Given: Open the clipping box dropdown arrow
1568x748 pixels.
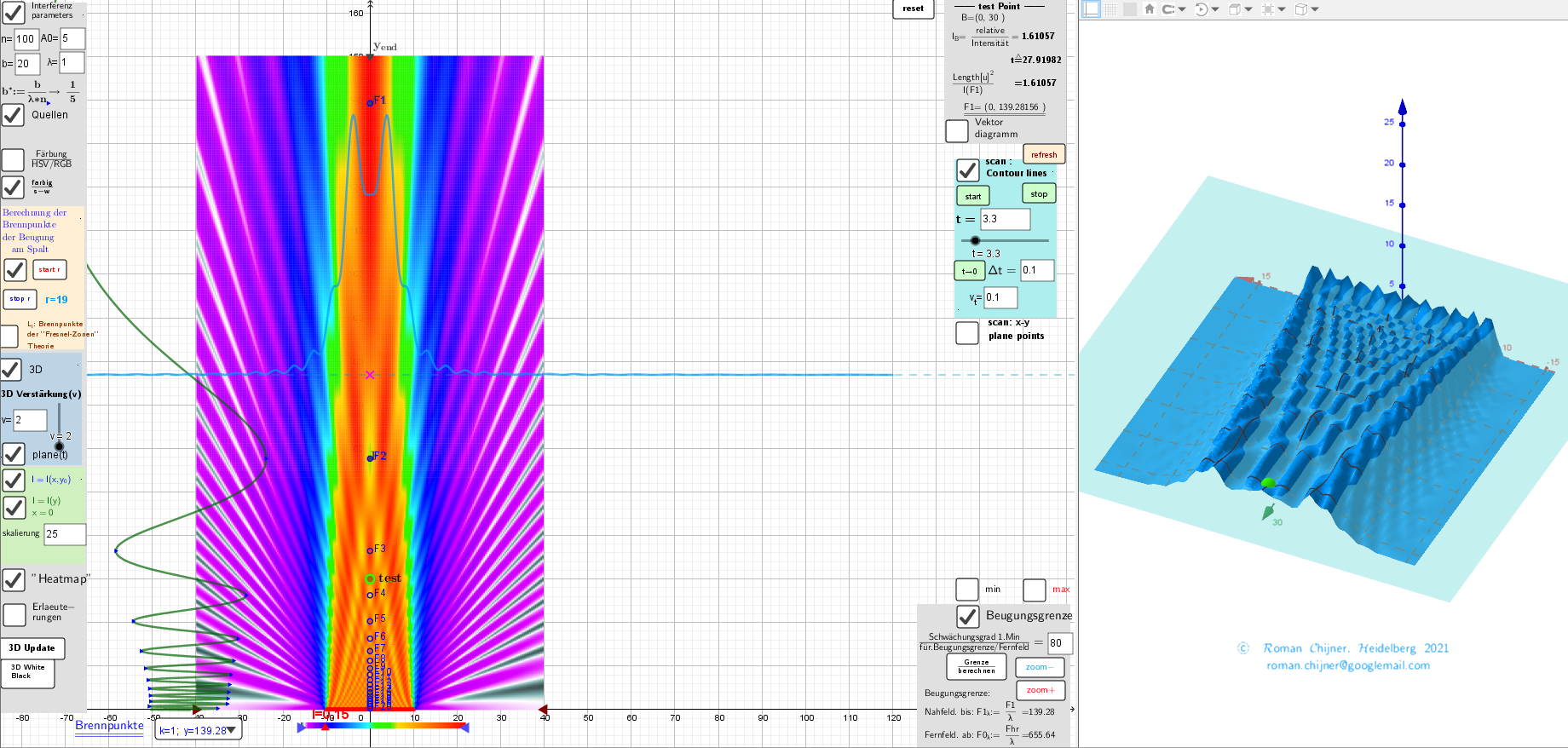Looking at the screenshot, I should point(1282,9).
